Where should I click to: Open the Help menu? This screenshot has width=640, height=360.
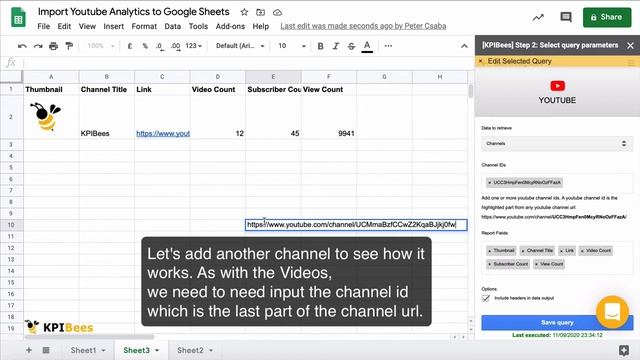coord(260,26)
